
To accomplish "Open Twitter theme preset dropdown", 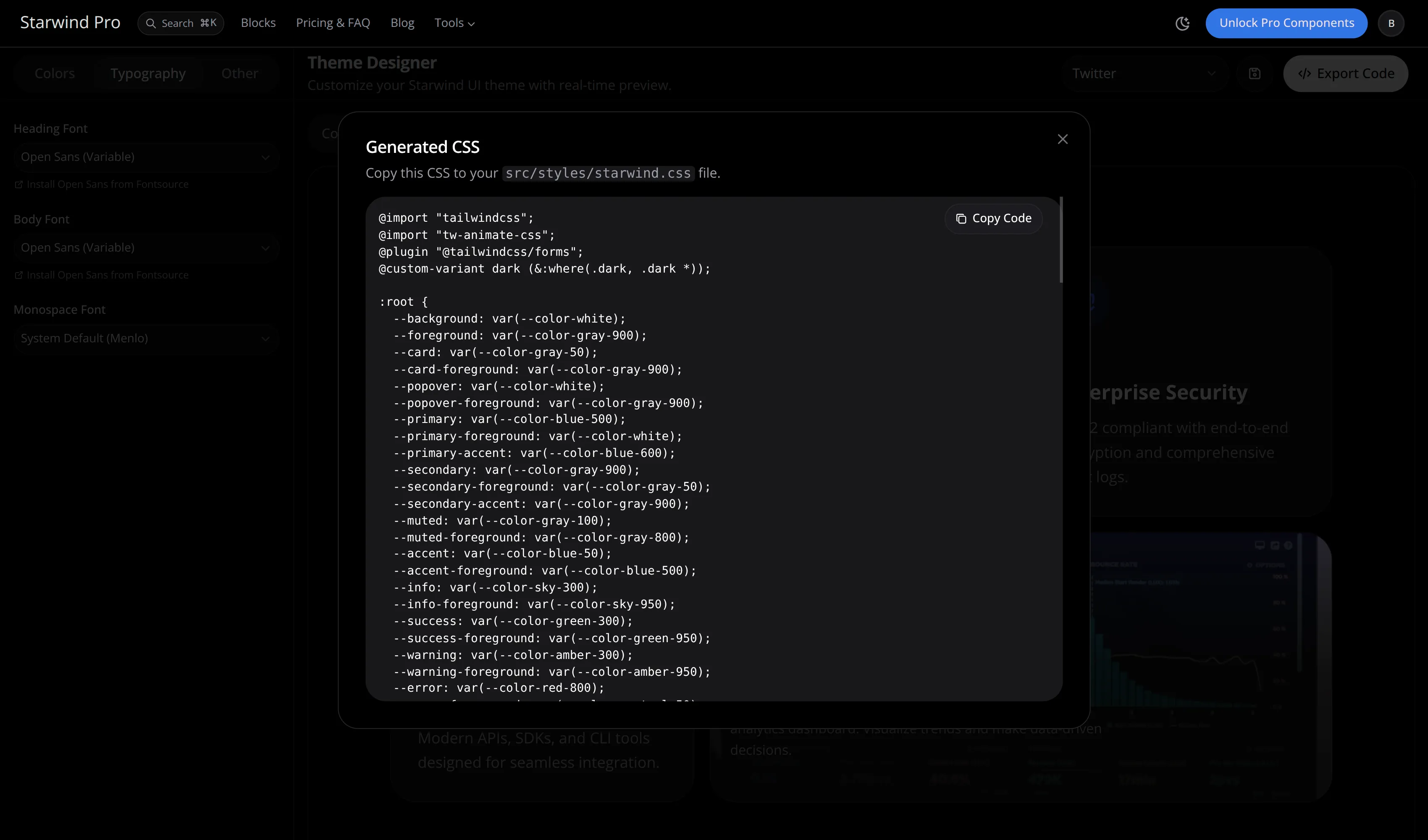I will tap(1144, 73).
